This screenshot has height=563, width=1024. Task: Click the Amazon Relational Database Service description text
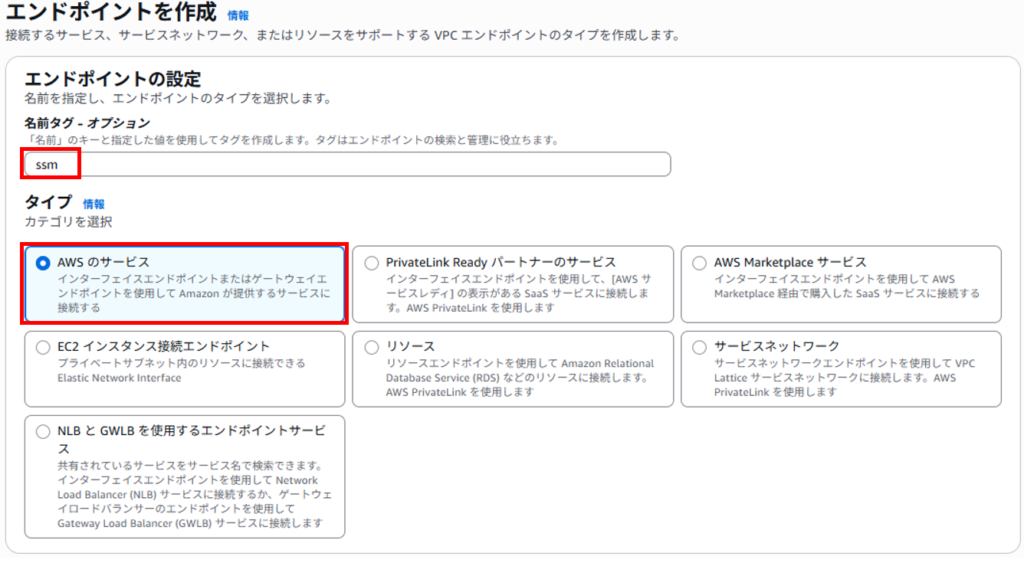(520, 378)
